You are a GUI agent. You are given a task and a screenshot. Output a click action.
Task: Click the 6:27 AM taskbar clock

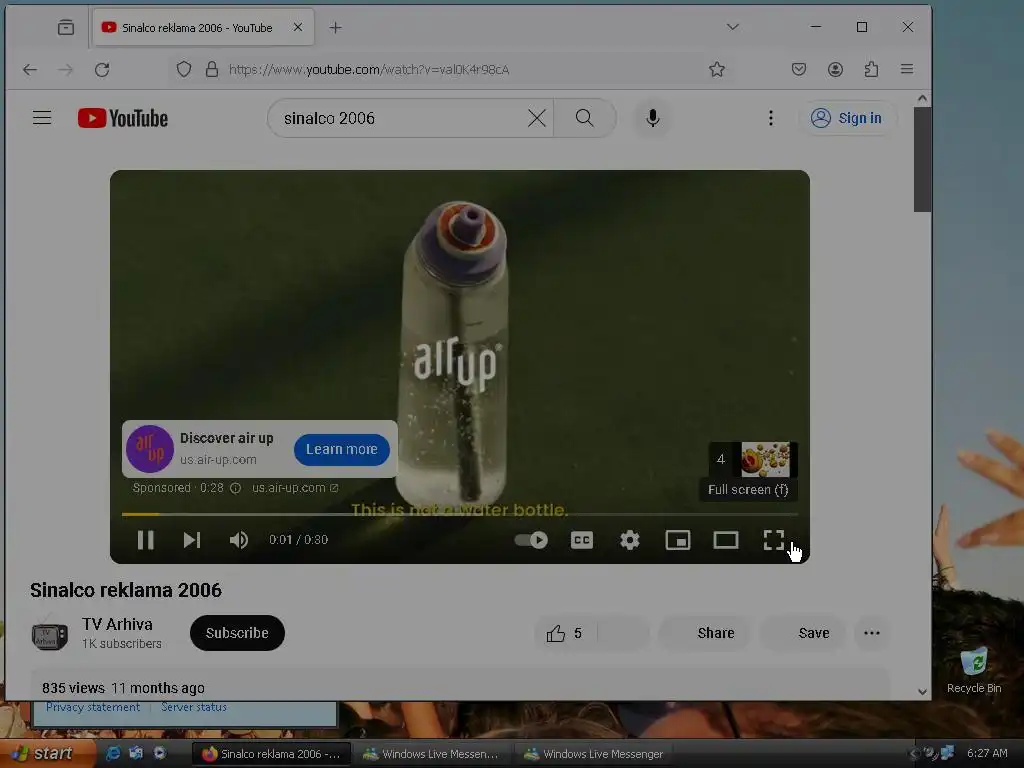[987, 753]
